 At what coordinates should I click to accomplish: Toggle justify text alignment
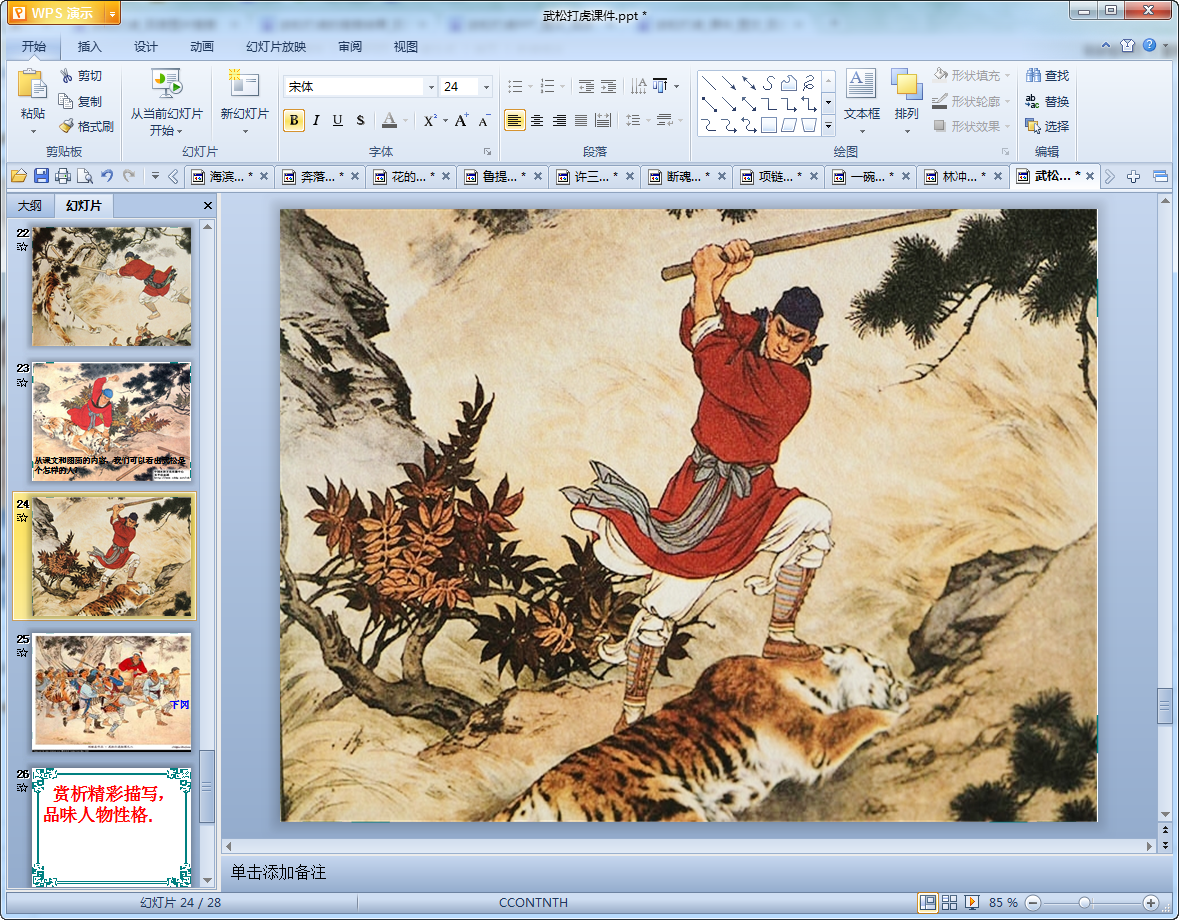pos(581,120)
